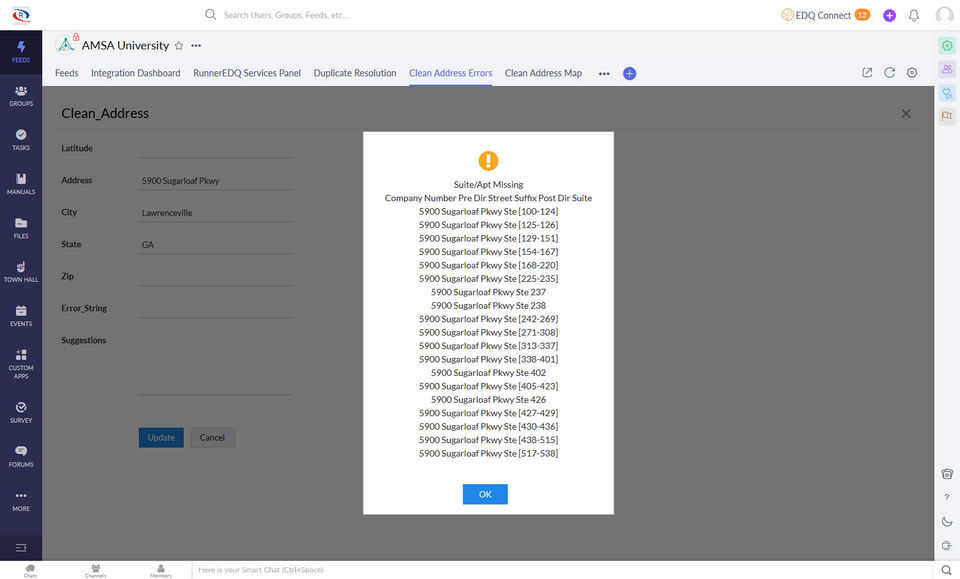Open the AMSA University options ellipsis
The height and width of the screenshot is (579, 960).
point(196,45)
